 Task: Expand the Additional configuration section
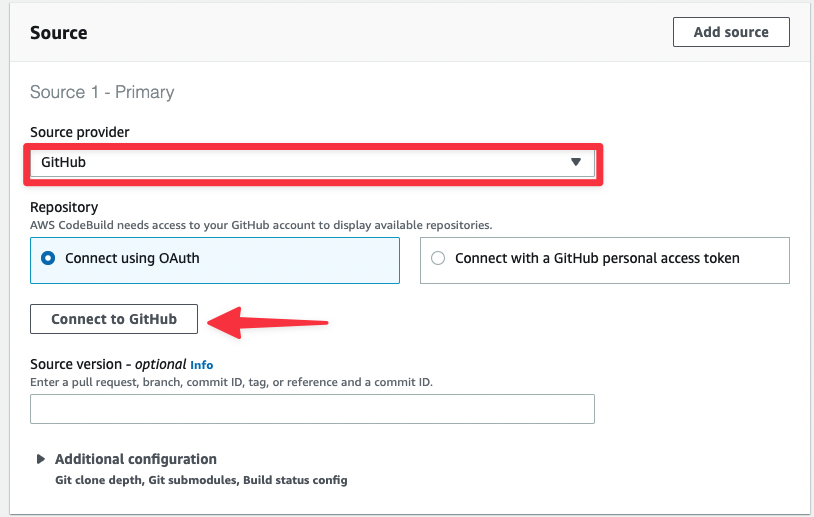pyautogui.click(x=135, y=459)
